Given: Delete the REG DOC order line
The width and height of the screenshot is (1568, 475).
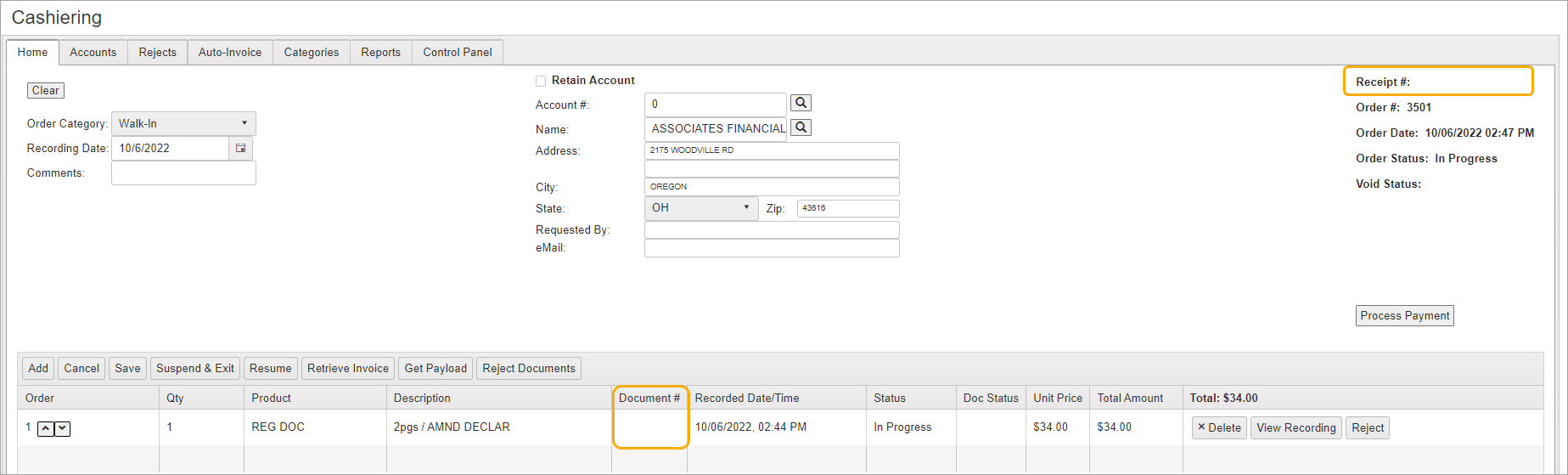Looking at the screenshot, I should (x=1218, y=427).
